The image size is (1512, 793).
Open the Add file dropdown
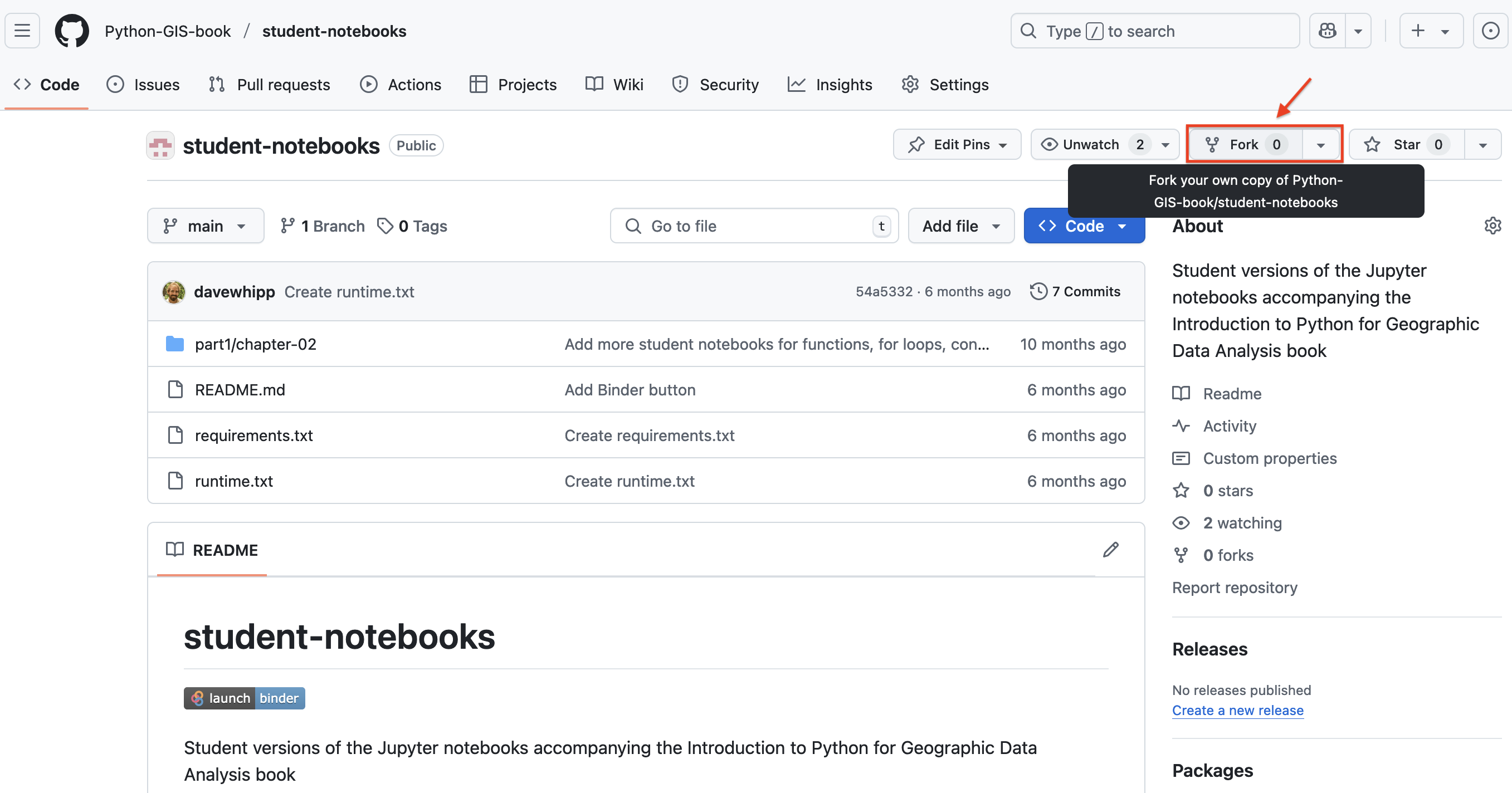(961, 226)
